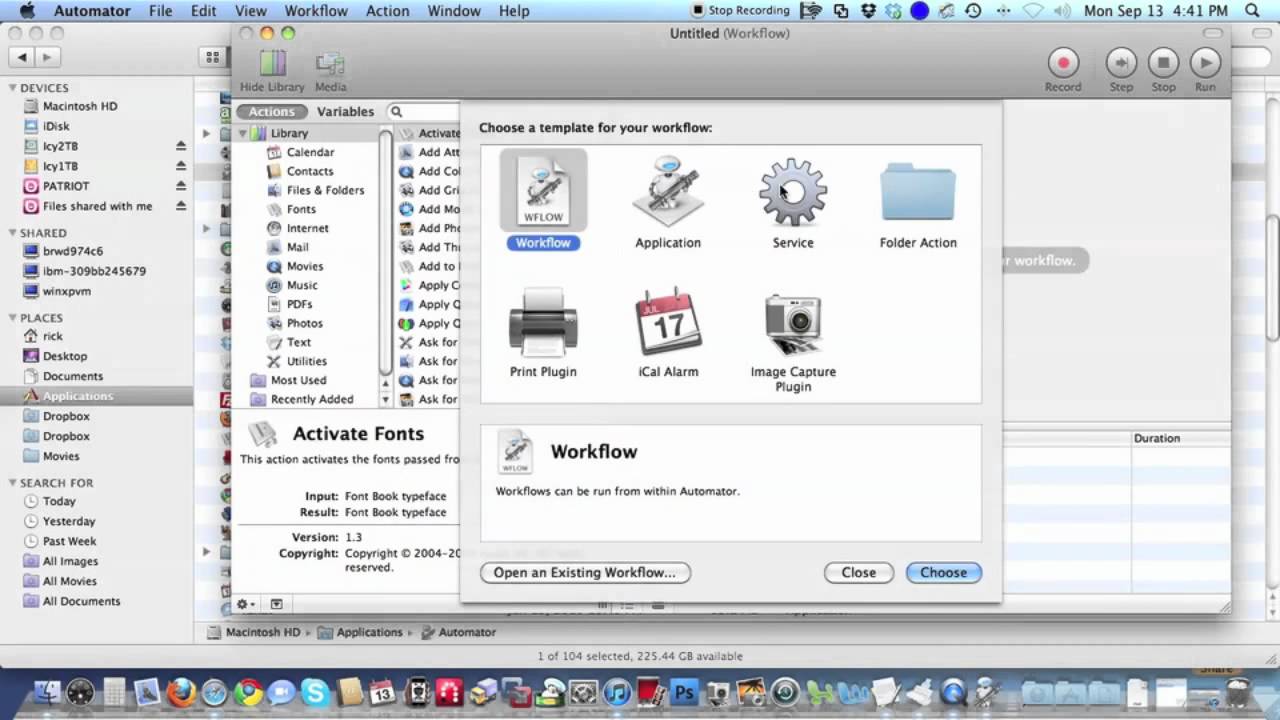Click the actions search field
The width and height of the screenshot is (1280, 720).
coord(424,112)
